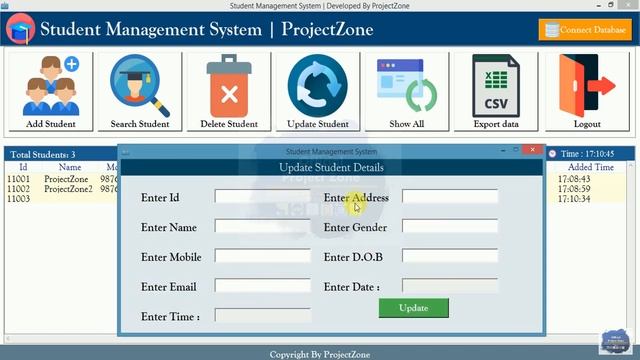Image resolution: width=640 pixels, height=360 pixels.
Task: Click added time 17:08:43 cell
Action: click(574, 179)
